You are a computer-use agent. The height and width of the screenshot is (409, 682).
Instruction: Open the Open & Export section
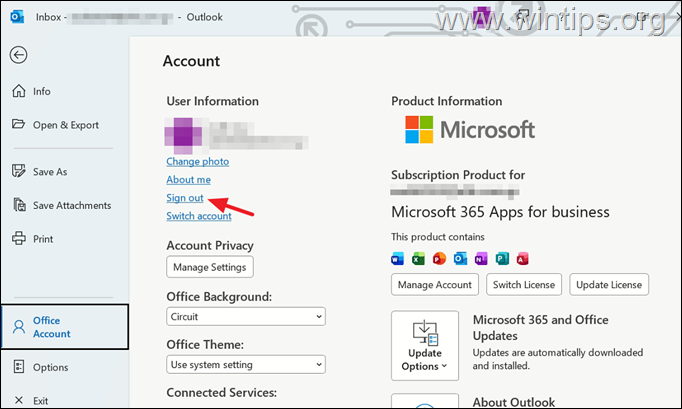click(x=64, y=125)
